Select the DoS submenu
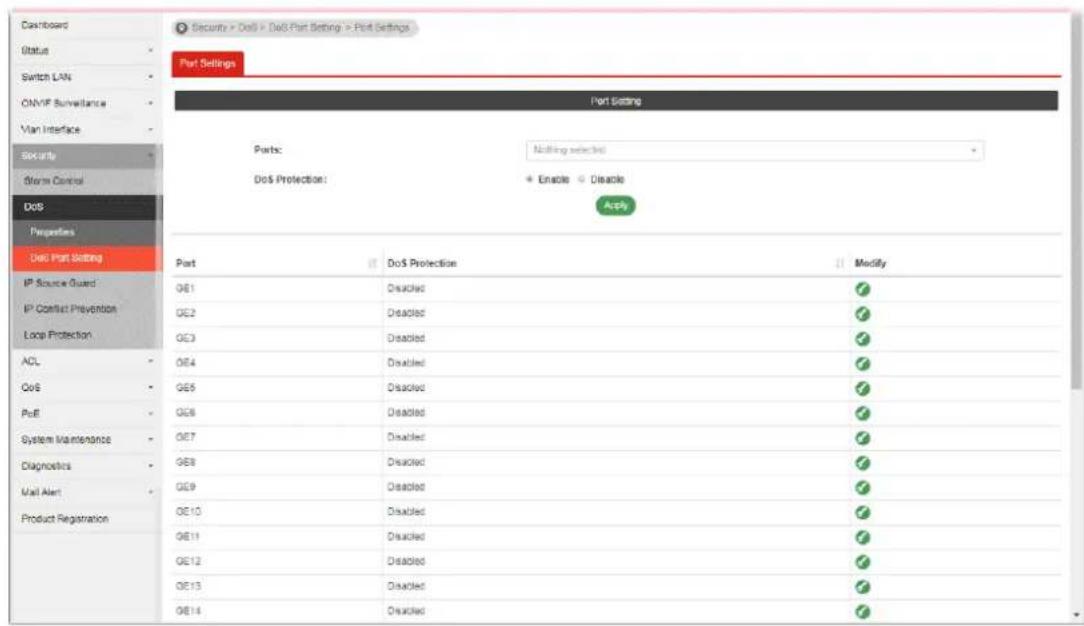1084x626 pixels. (86, 207)
